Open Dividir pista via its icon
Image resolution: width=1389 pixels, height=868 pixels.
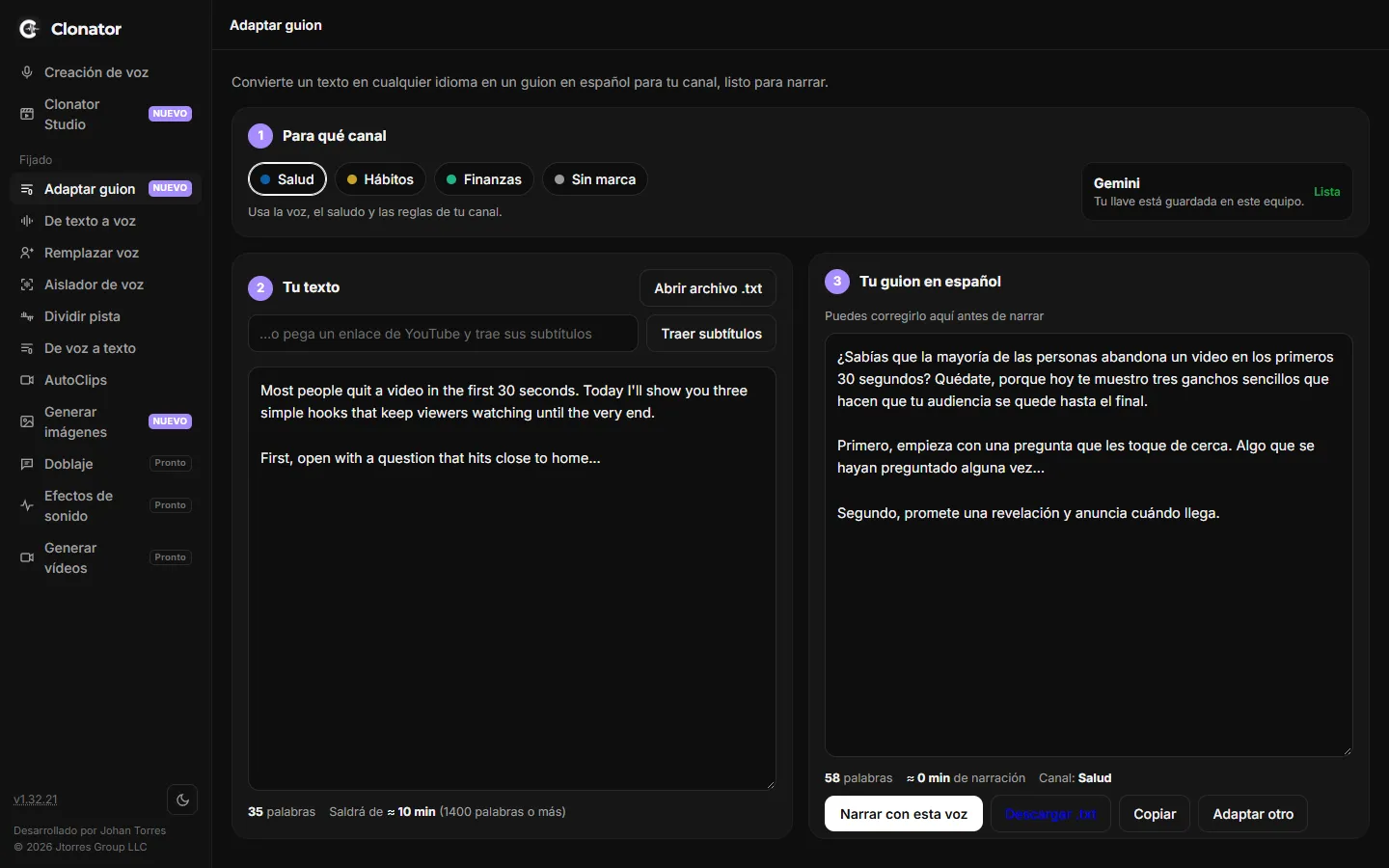click(x=27, y=316)
